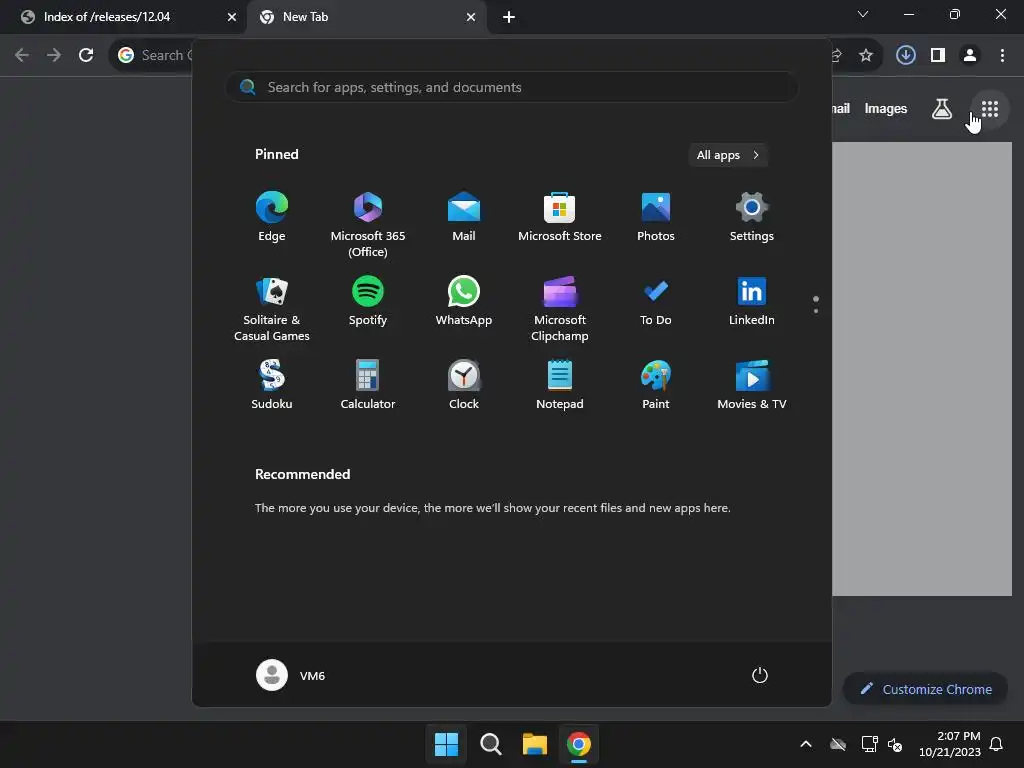Open the Spotify app
Screen dimensions: 1024x768
coord(368,301)
